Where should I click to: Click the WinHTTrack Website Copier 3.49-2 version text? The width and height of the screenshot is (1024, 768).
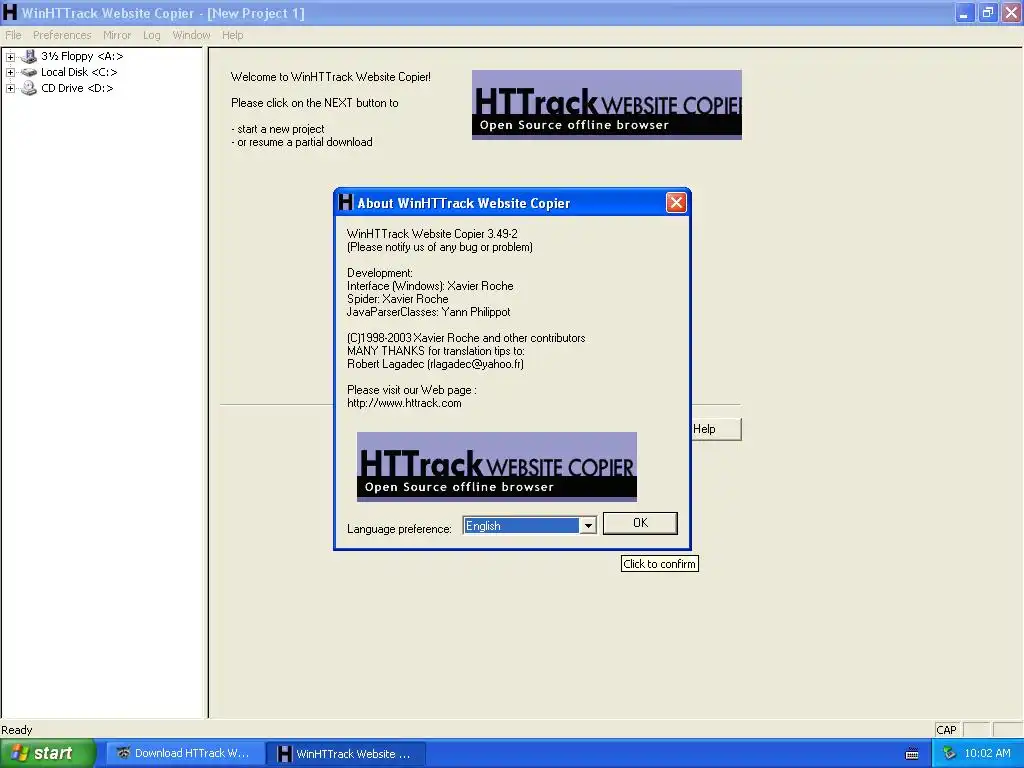tap(432, 233)
